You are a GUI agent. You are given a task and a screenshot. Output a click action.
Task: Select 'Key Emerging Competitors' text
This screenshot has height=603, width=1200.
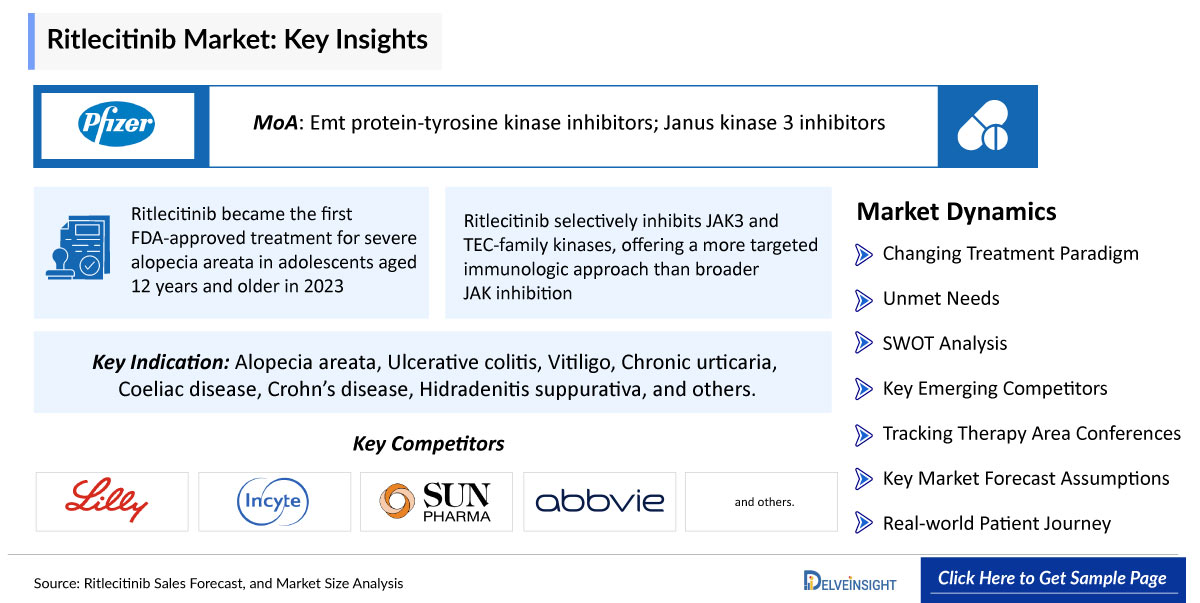click(996, 389)
